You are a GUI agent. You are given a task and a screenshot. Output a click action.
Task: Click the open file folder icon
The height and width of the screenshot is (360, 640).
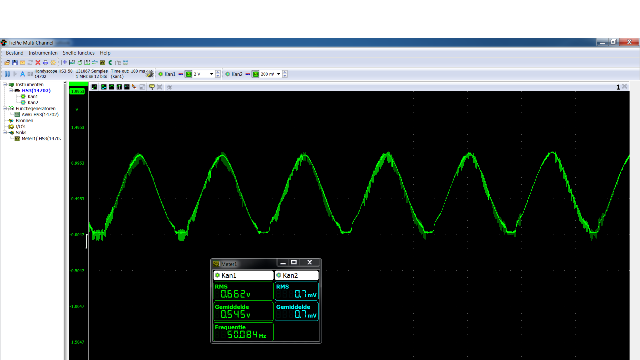(x=7, y=62)
